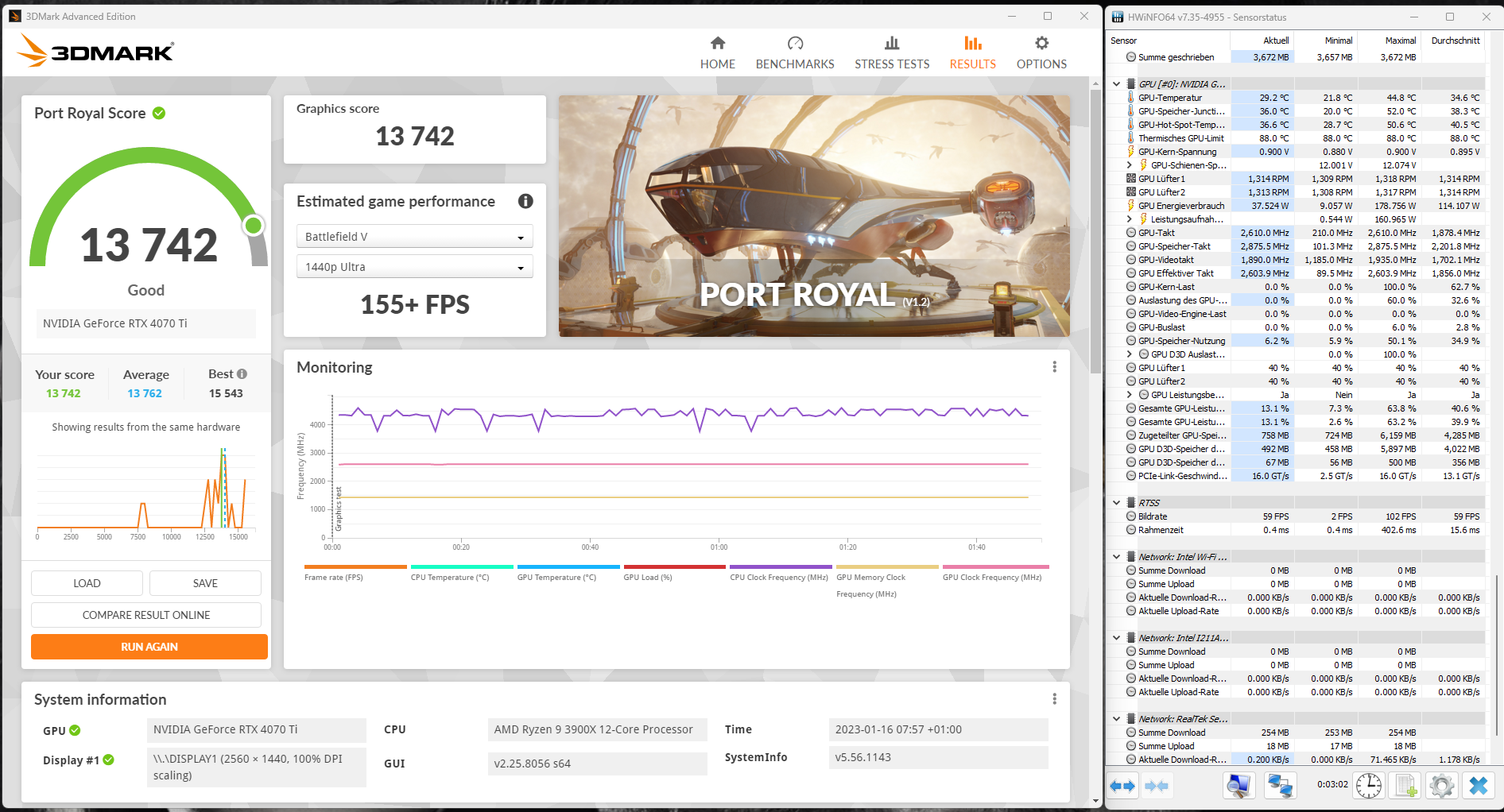Collapse the Network: Intel Wi-Fi group

[1116, 557]
